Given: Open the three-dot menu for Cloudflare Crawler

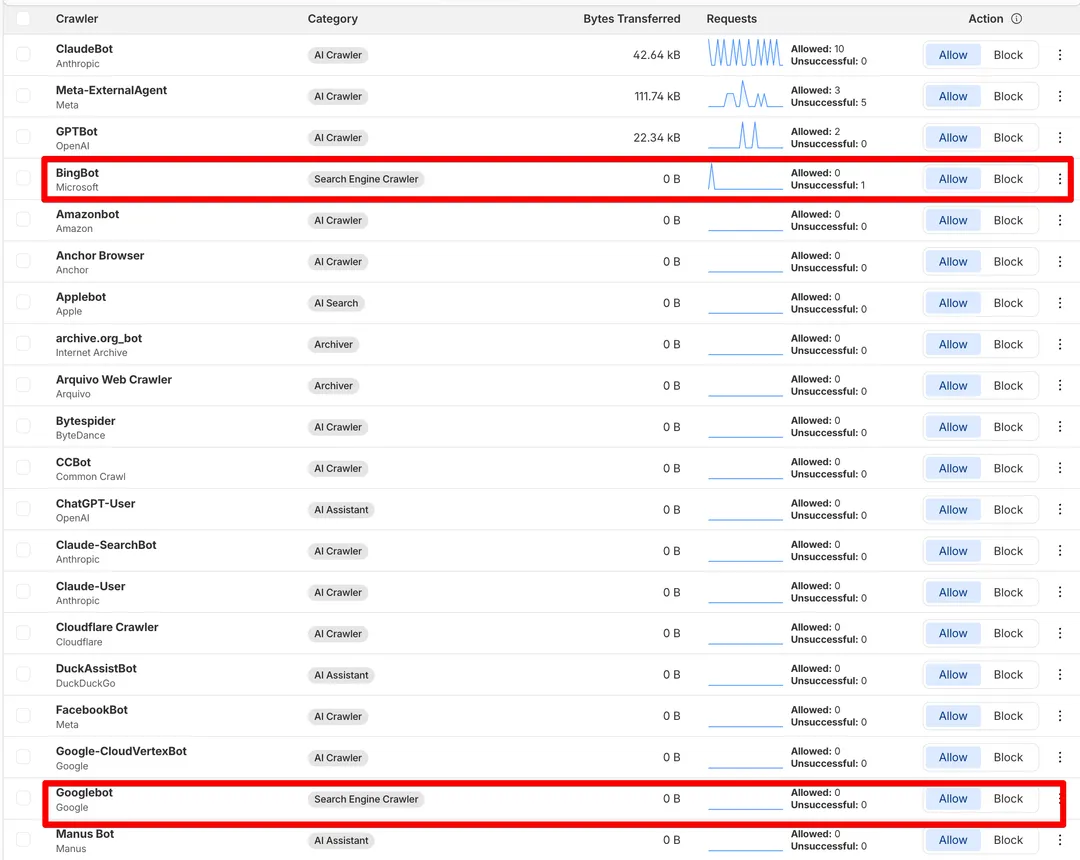Looking at the screenshot, I should click(1059, 633).
